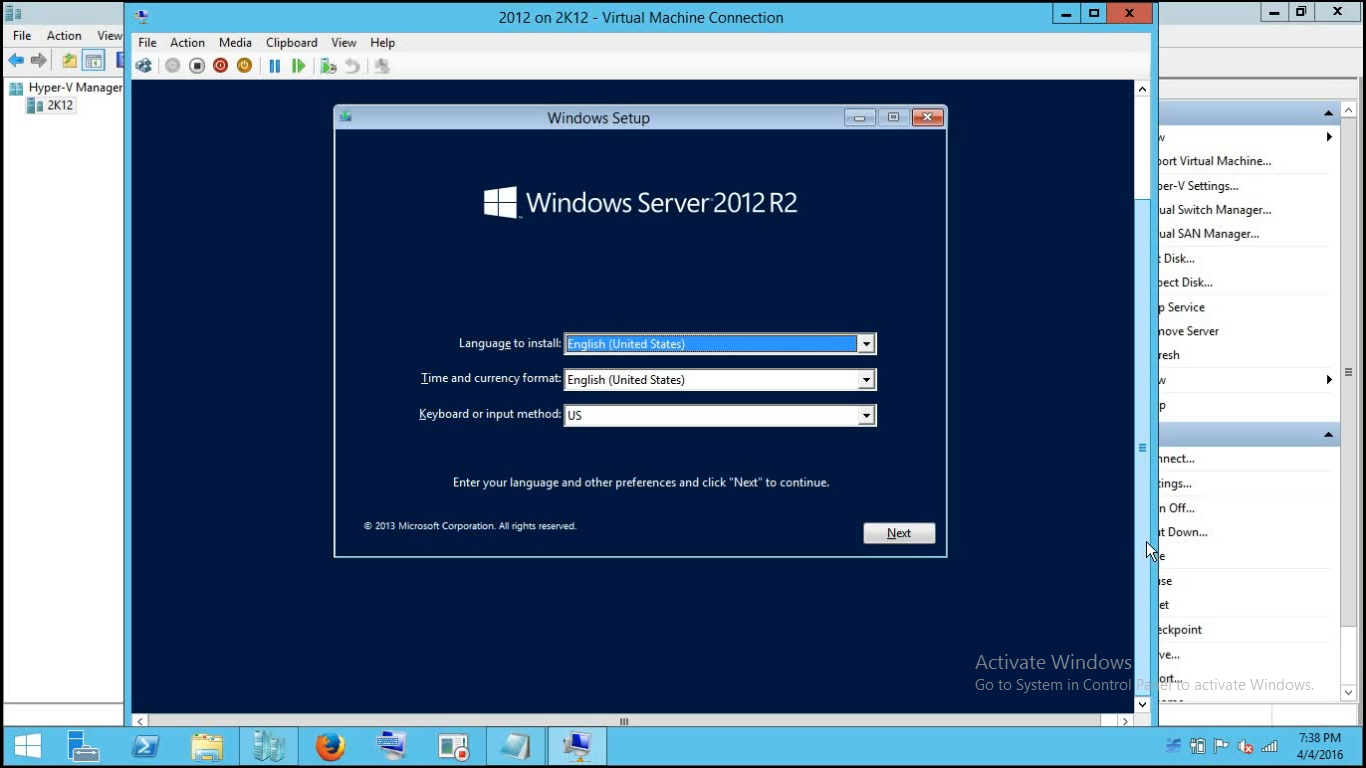Click the green Reset VM toolbar icon

click(x=298, y=66)
